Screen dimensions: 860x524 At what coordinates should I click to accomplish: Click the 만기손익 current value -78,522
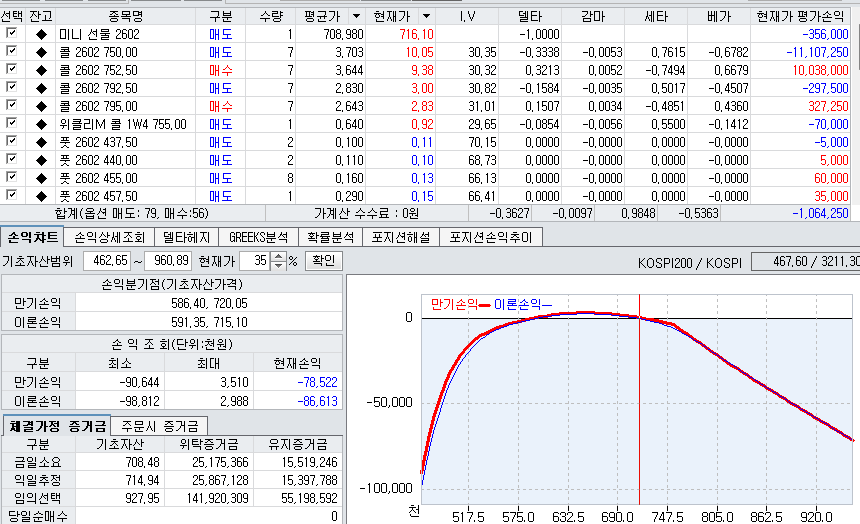[318, 382]
